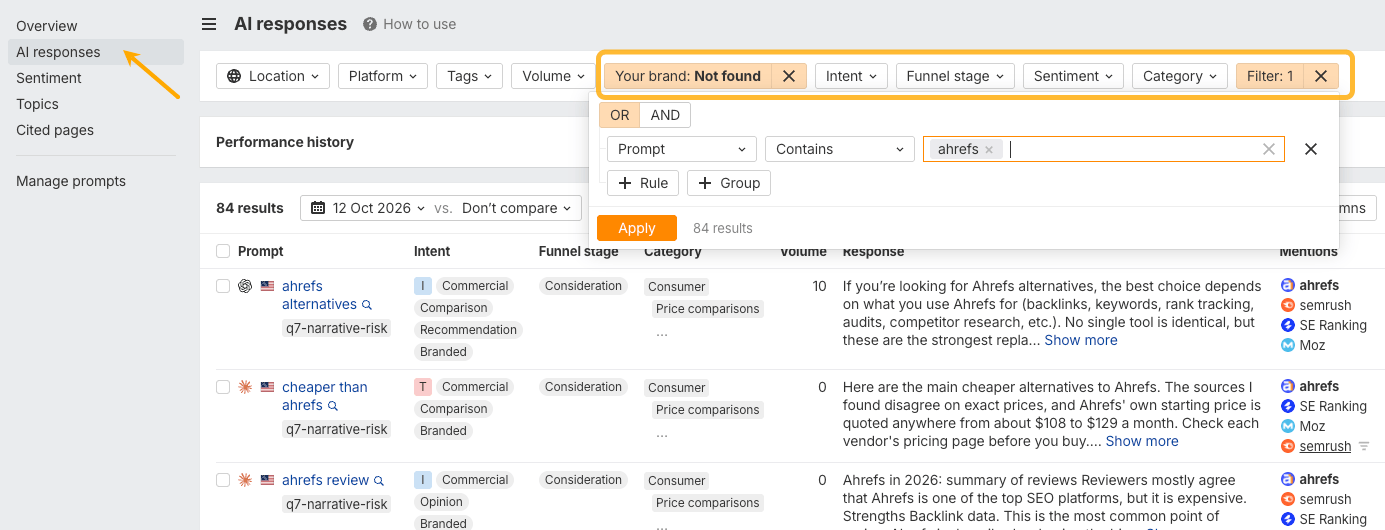Click q7-narrative-risk tag under ahrefs alternatives
This screenshot has width=1385, height=530.
click(336, 328)
